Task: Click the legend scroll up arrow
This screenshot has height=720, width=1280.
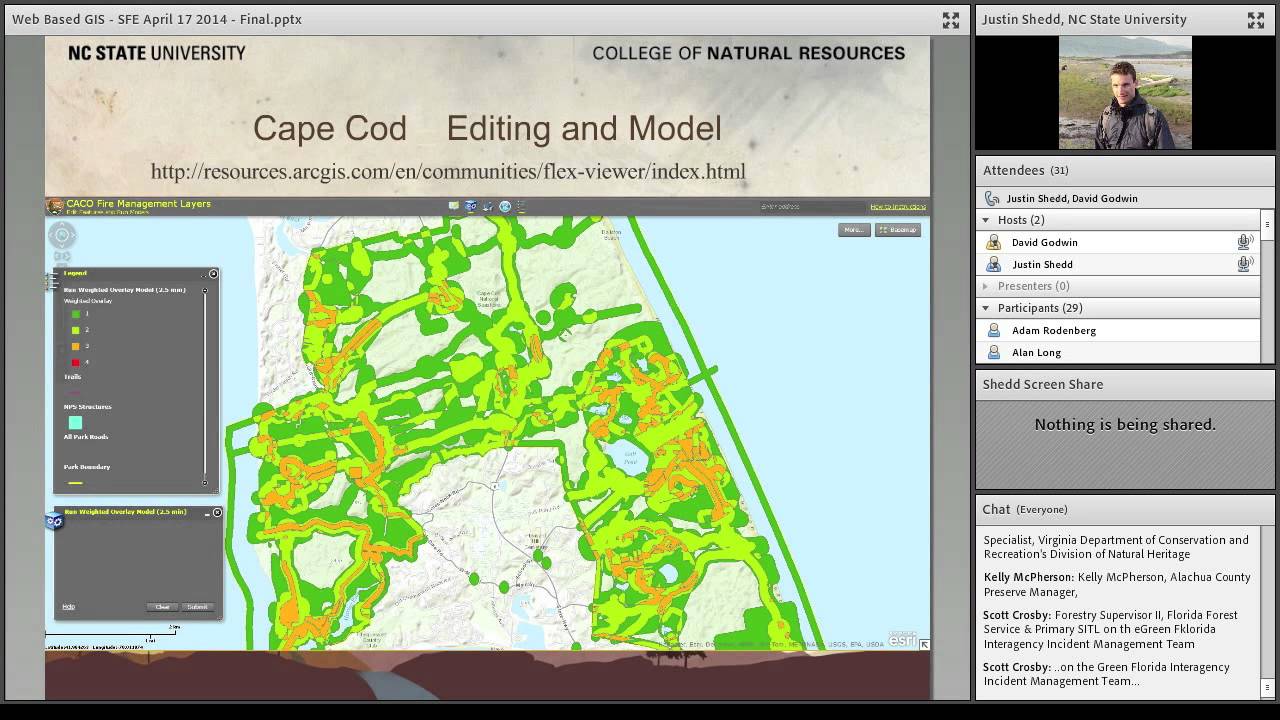Action: tap(205, 291)
